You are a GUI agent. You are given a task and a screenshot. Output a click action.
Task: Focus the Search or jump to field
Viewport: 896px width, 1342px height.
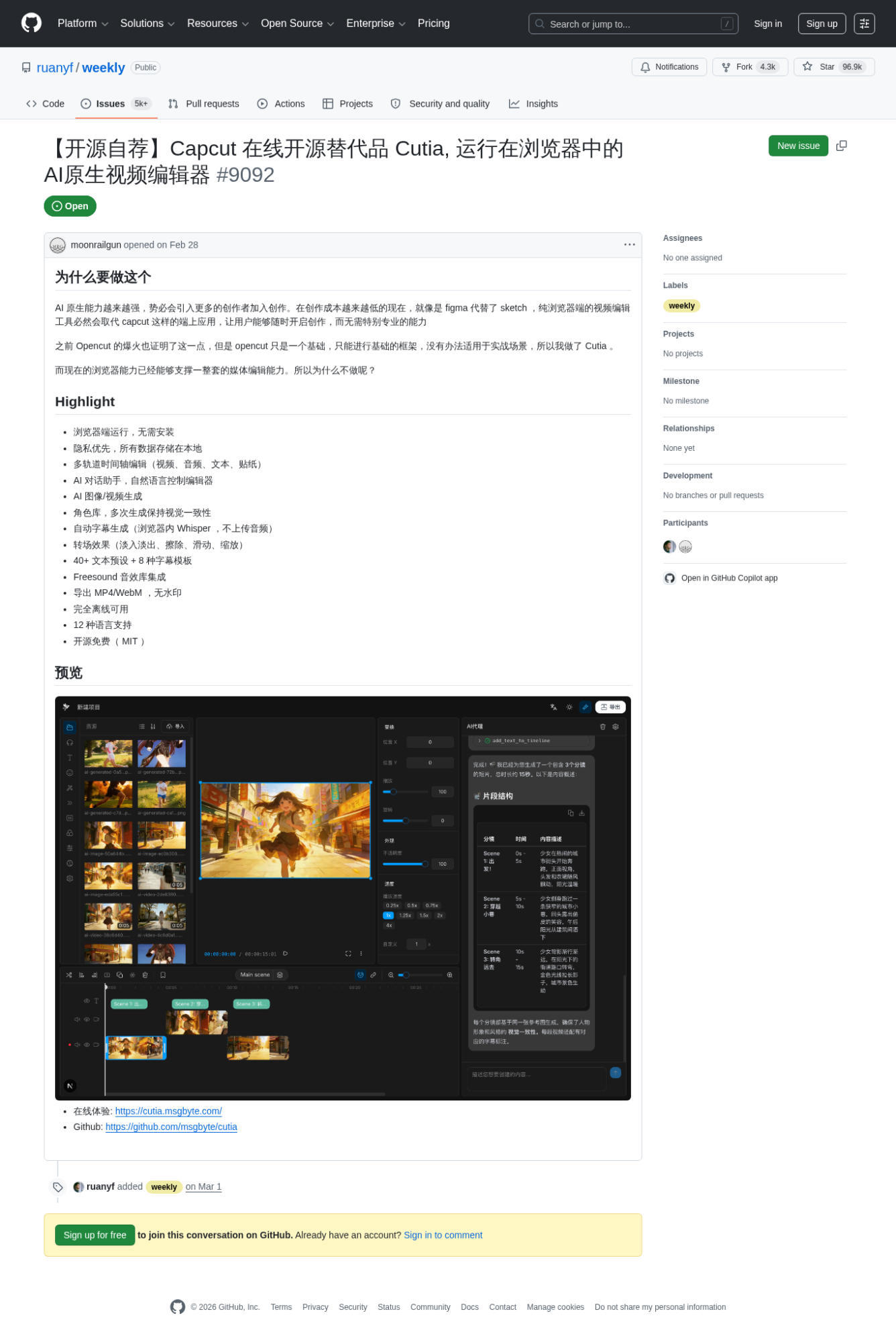point(633,23)
